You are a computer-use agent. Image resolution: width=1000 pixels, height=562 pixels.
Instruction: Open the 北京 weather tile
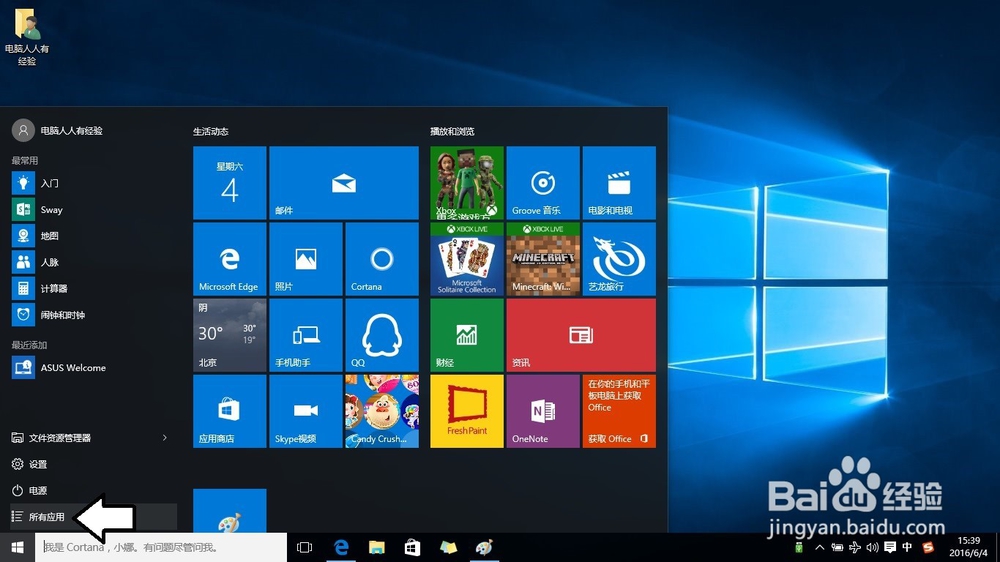(230, 335)
